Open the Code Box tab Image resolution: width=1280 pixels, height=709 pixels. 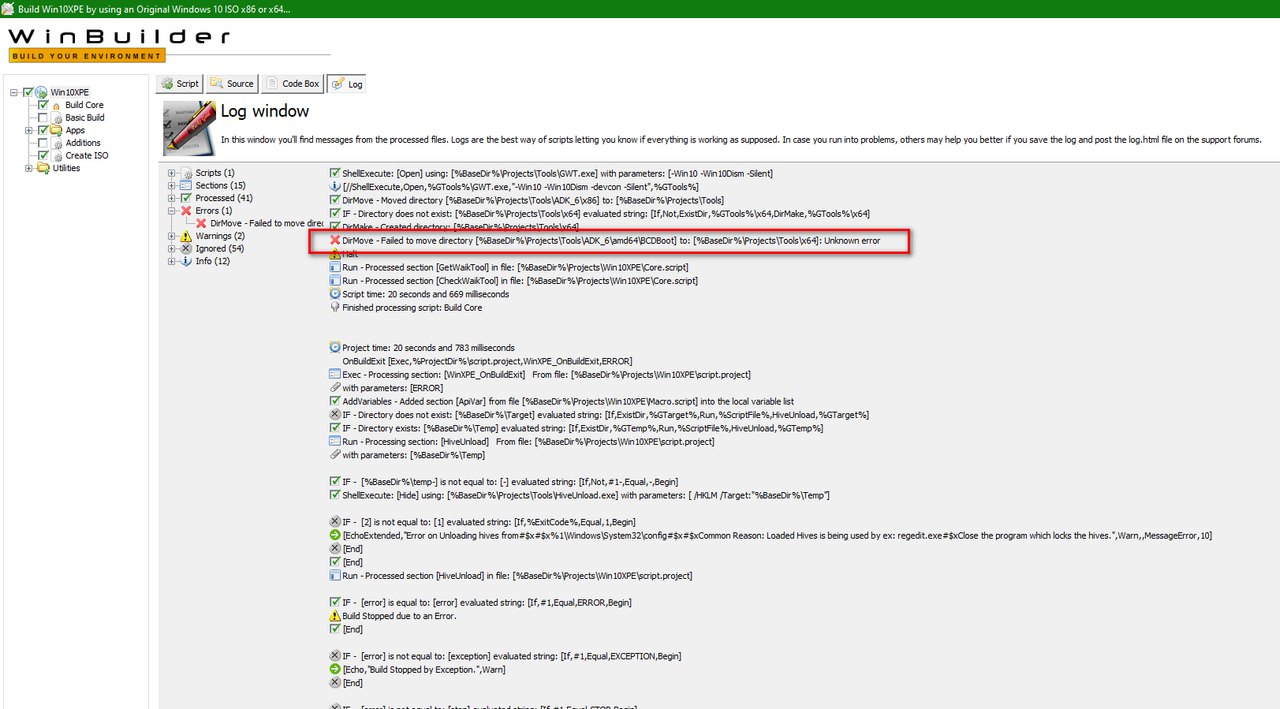tap(293, 84)
